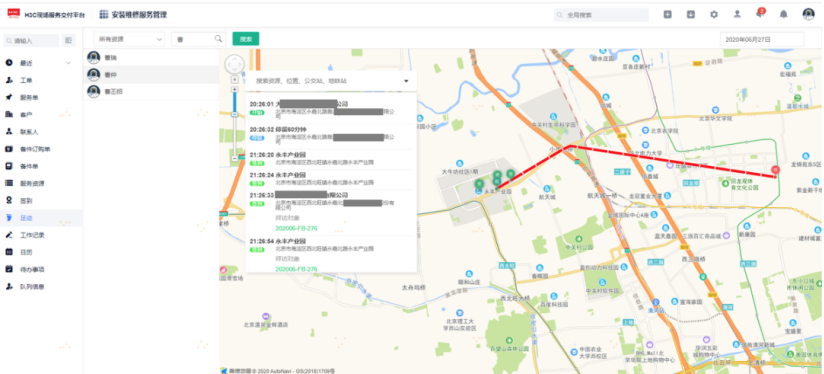Toggle the sidebar collapse icon beside search

[x=68, y=40]
